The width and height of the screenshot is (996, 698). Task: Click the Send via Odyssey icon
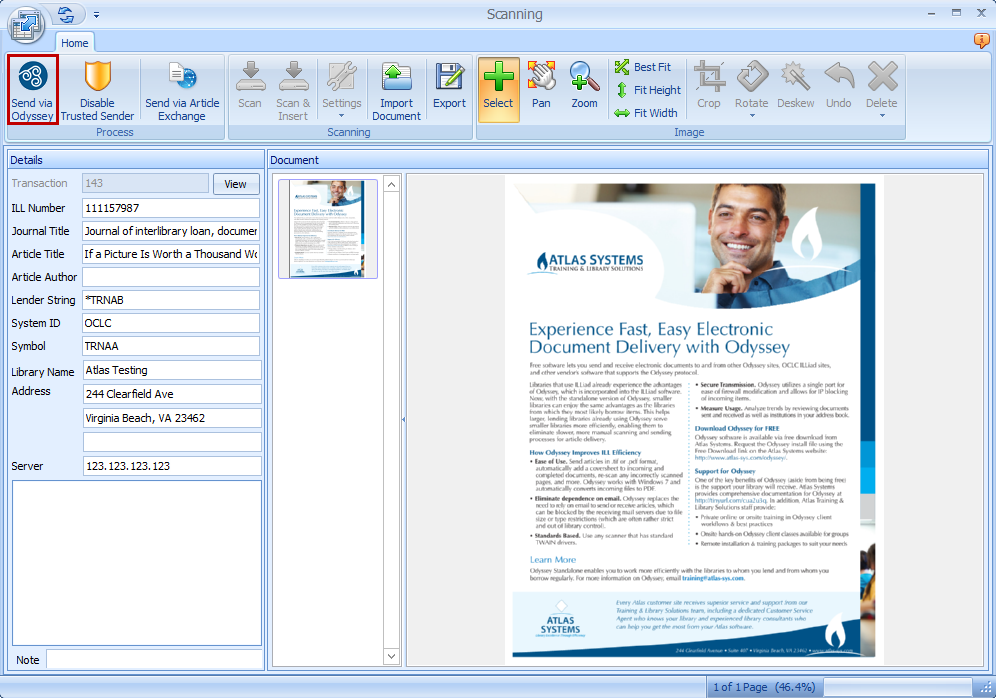pyautogui.click(x=32, y=89)
